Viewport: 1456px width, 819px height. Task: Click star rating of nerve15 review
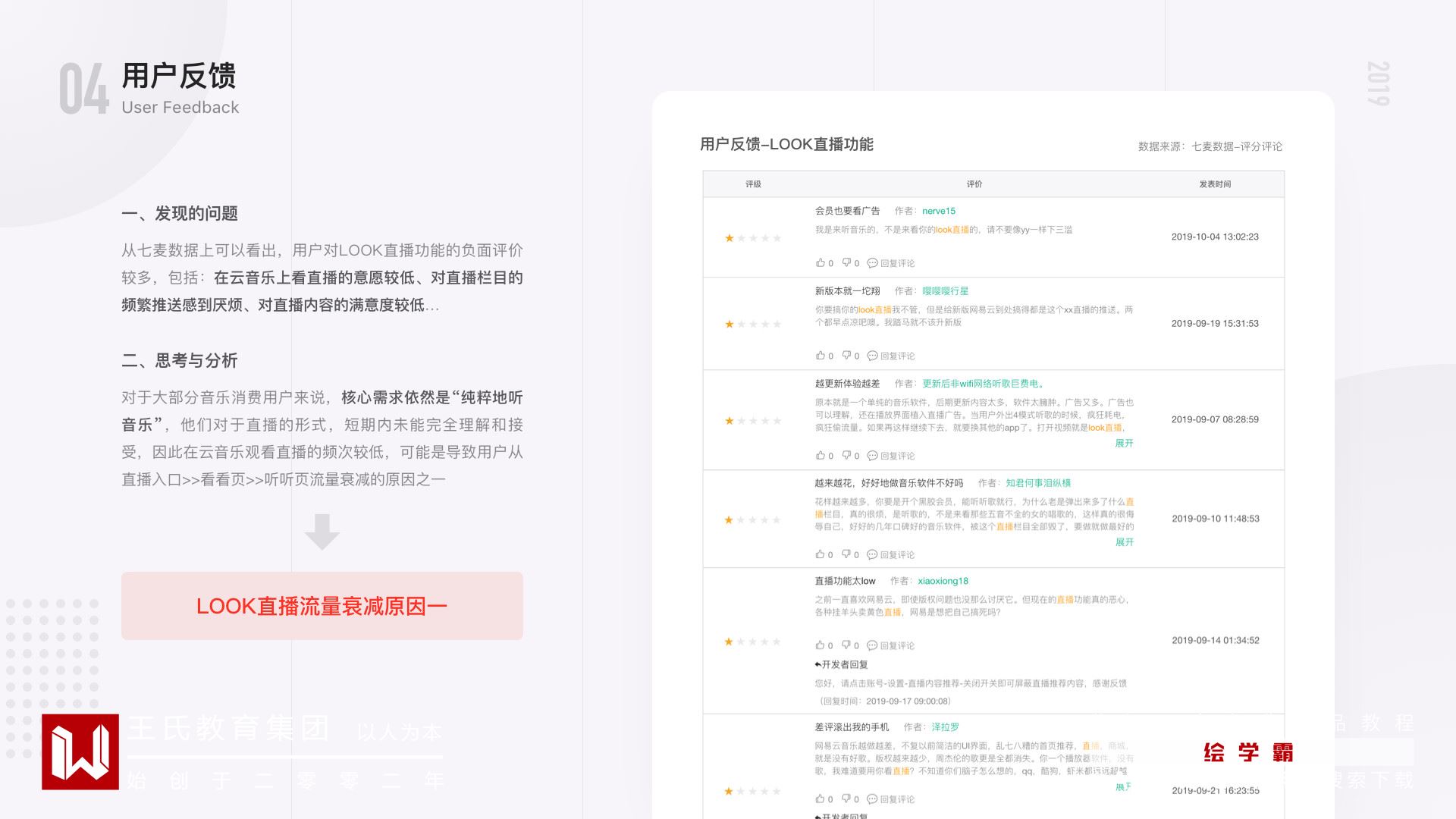click(752, 238)
